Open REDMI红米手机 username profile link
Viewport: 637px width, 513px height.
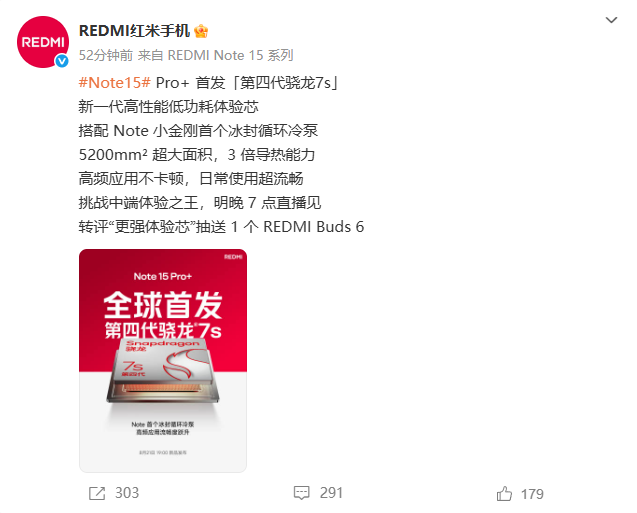pos(134,31)
